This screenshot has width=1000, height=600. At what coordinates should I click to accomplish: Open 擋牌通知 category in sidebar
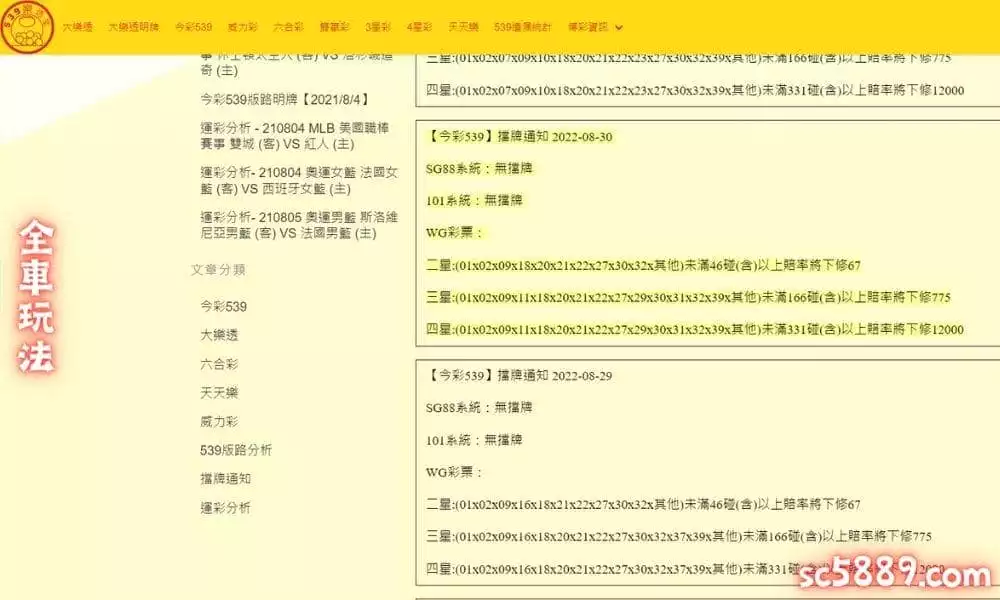coord(225,479)
